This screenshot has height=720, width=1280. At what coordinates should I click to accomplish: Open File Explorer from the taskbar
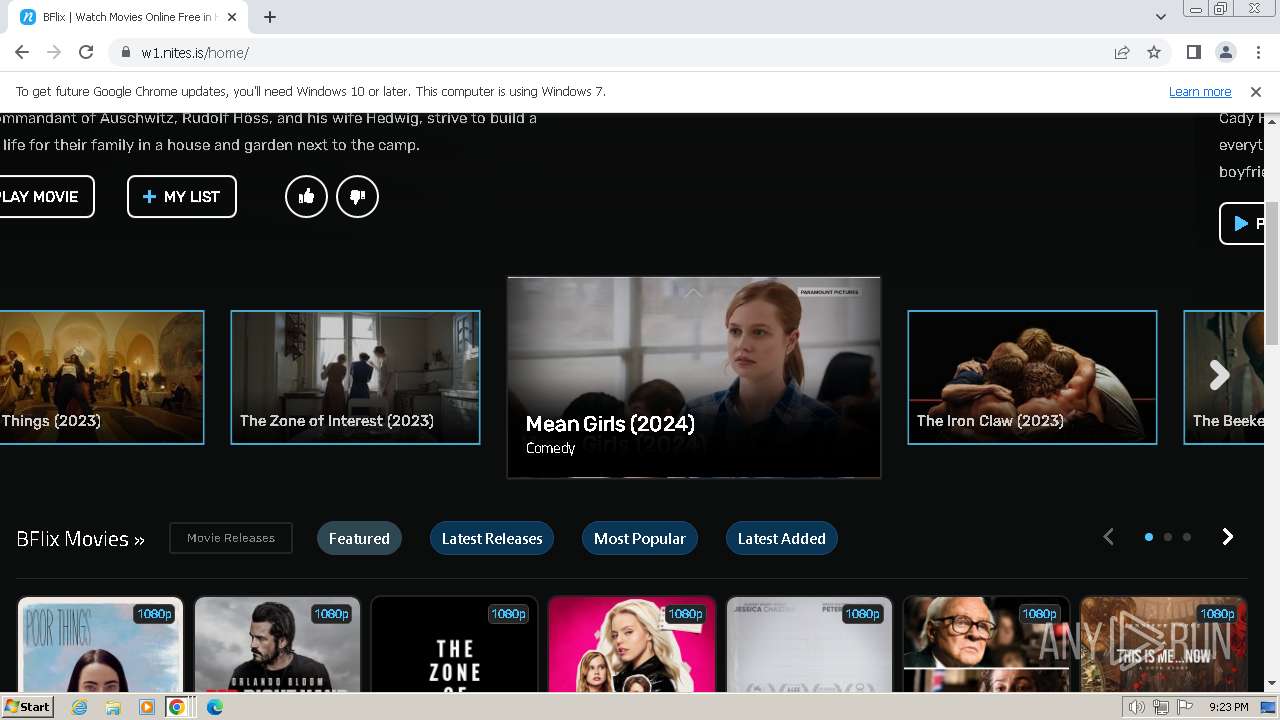click(x=113, y=707)
